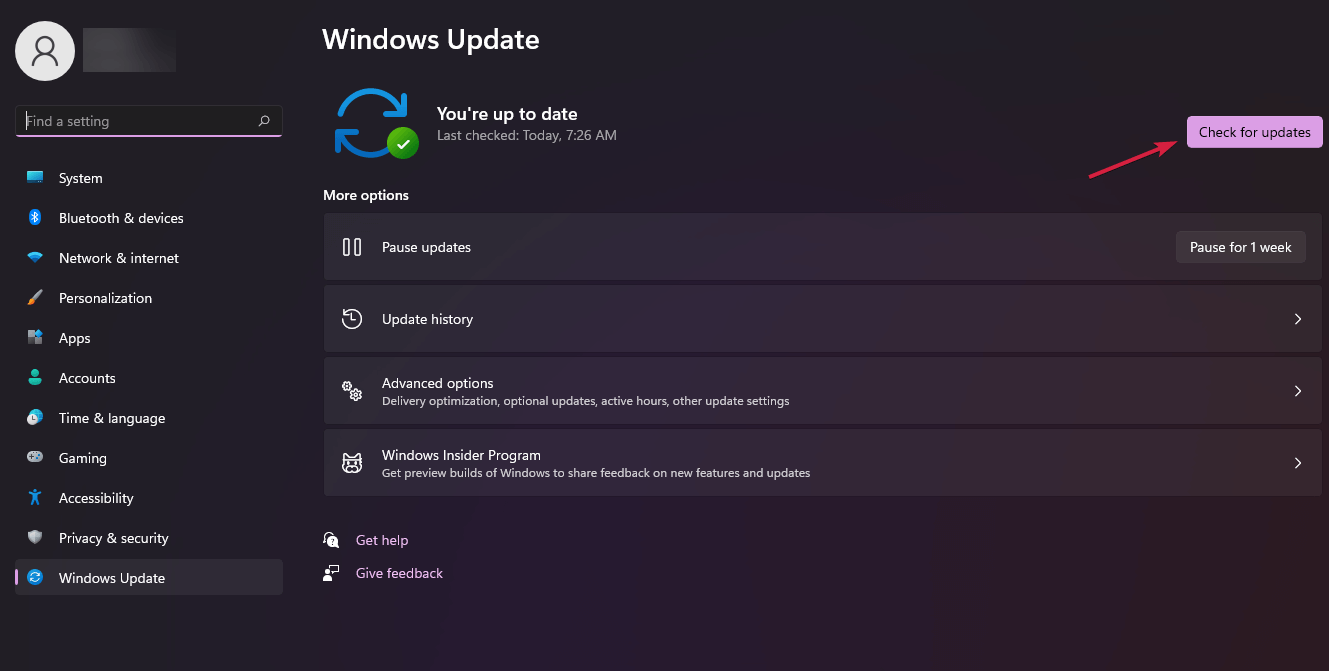Screen dimensions: 1329x671
Task: Click the Find a setting search box
Action: tap(148, 120)
